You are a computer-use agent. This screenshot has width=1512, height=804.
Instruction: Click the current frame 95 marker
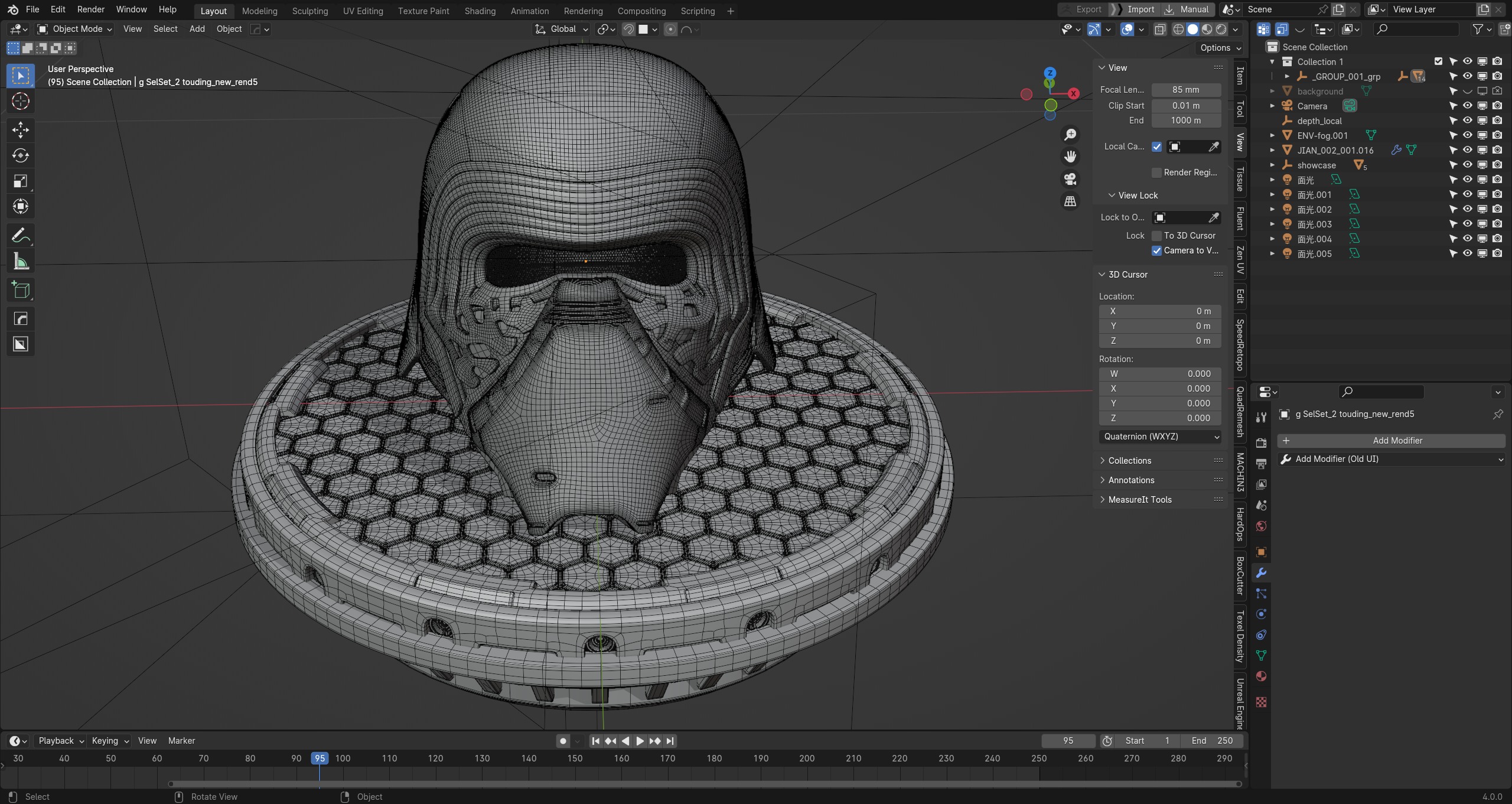click(320, 758)
